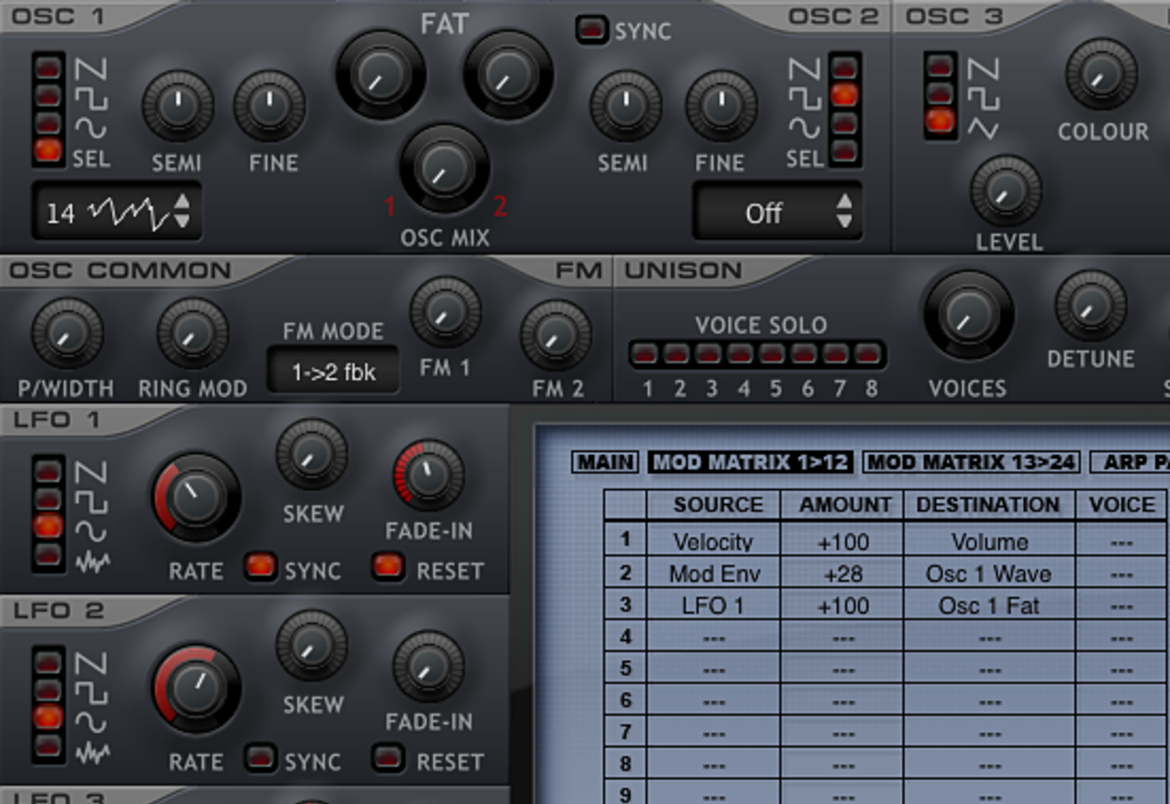Solo unison voice 4 LED

[x=742, y=354]
